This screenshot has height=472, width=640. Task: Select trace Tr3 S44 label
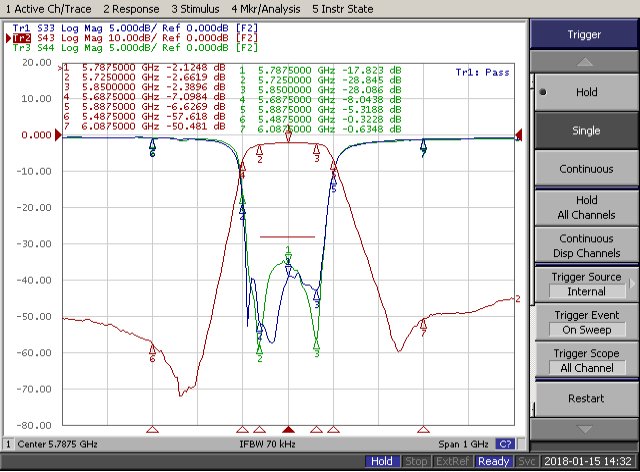click(135, 48)
